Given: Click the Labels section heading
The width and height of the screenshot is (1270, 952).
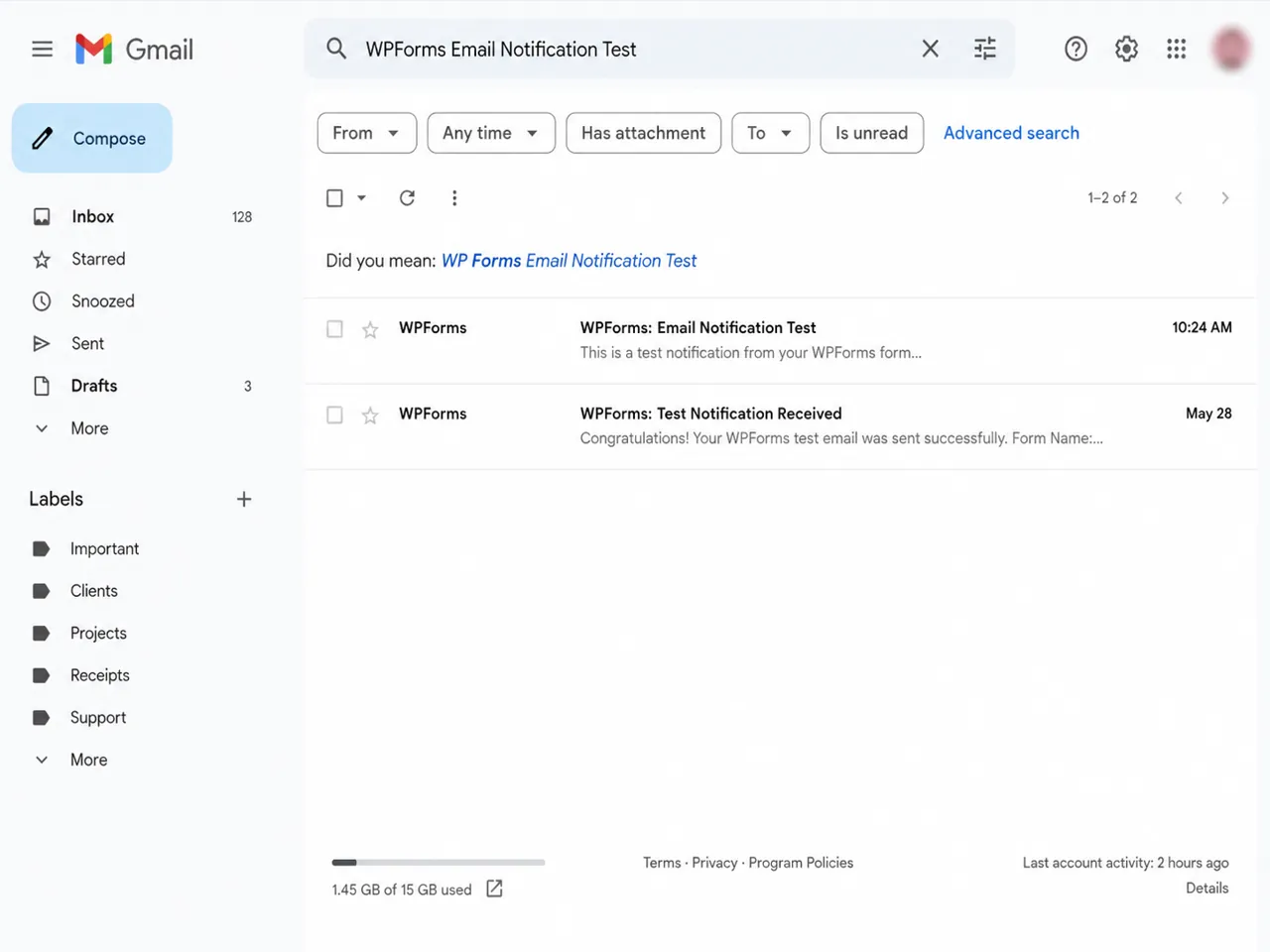Looking at the screenshot, I should 56,499.
